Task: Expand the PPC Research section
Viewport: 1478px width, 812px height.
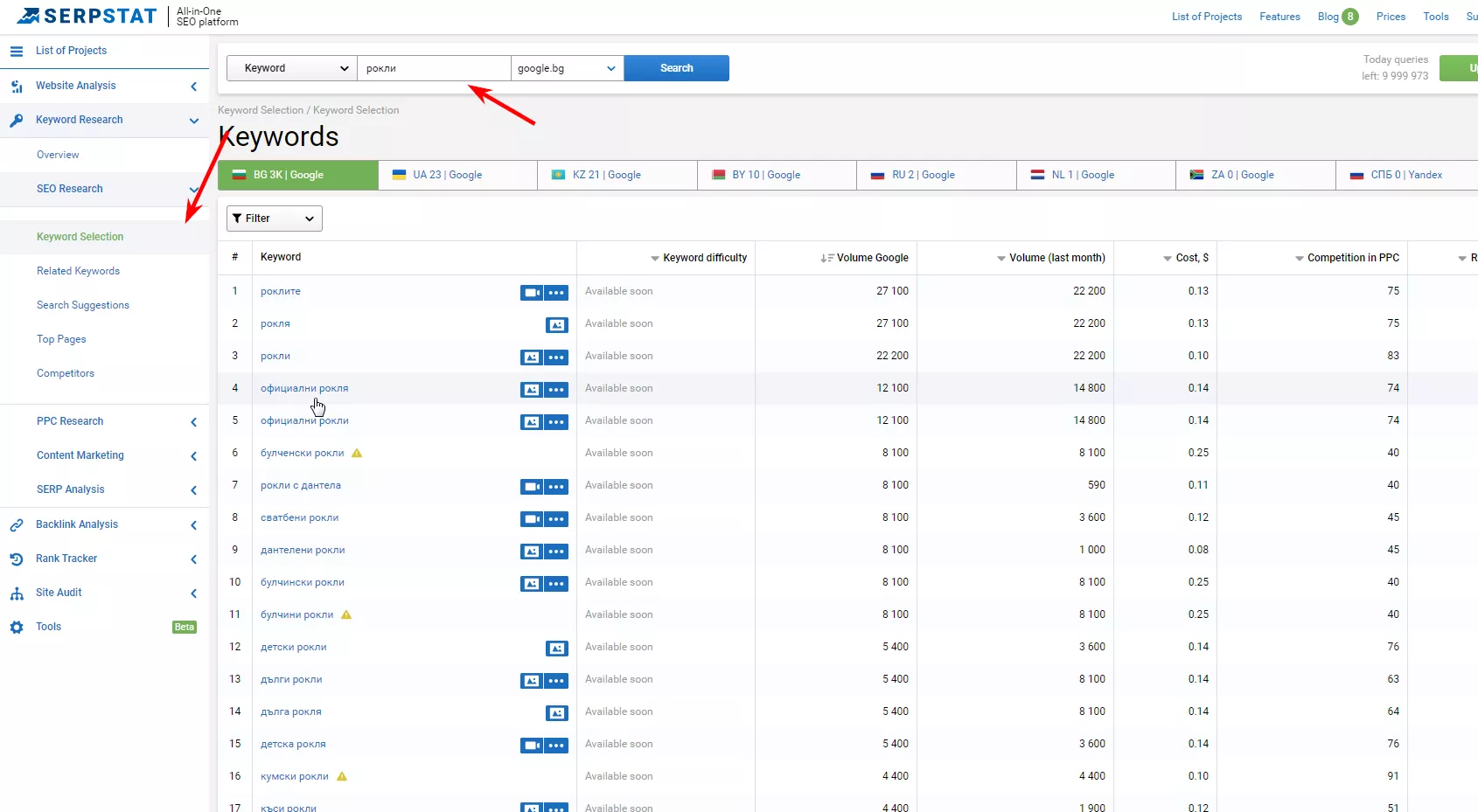Action: click(x=193, y=422)
